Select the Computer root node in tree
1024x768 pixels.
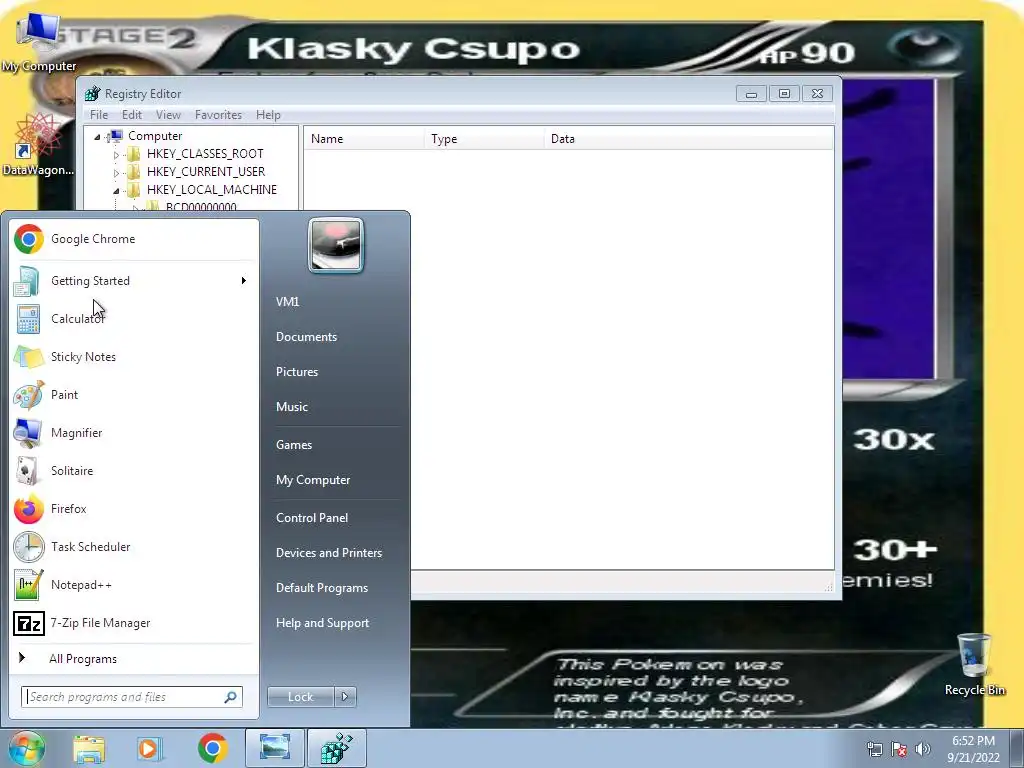click(155, 136)
